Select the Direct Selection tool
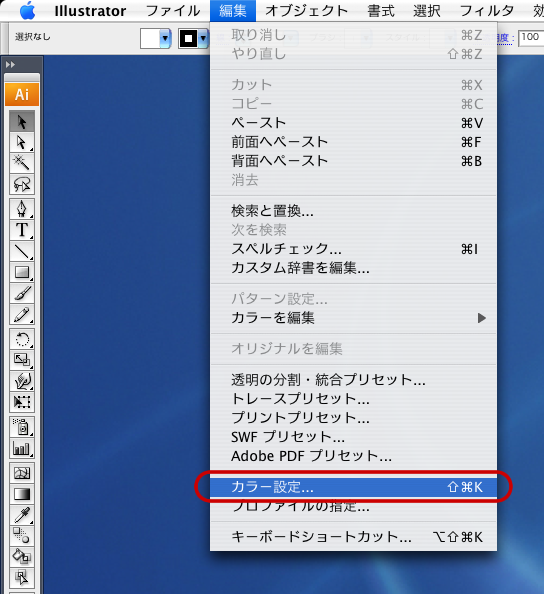The image size is (544, 594). (x=22, y=142)
